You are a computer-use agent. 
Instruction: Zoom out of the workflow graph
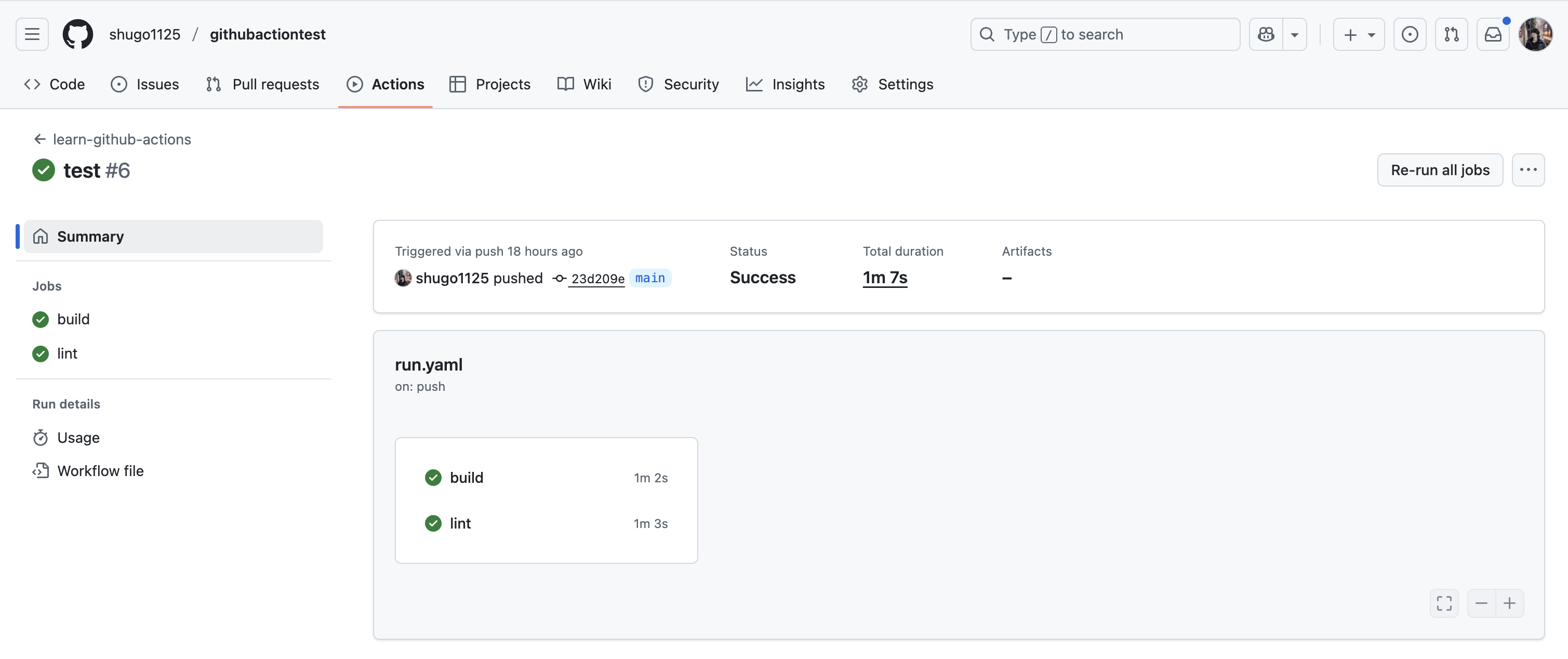[1482, 603]
